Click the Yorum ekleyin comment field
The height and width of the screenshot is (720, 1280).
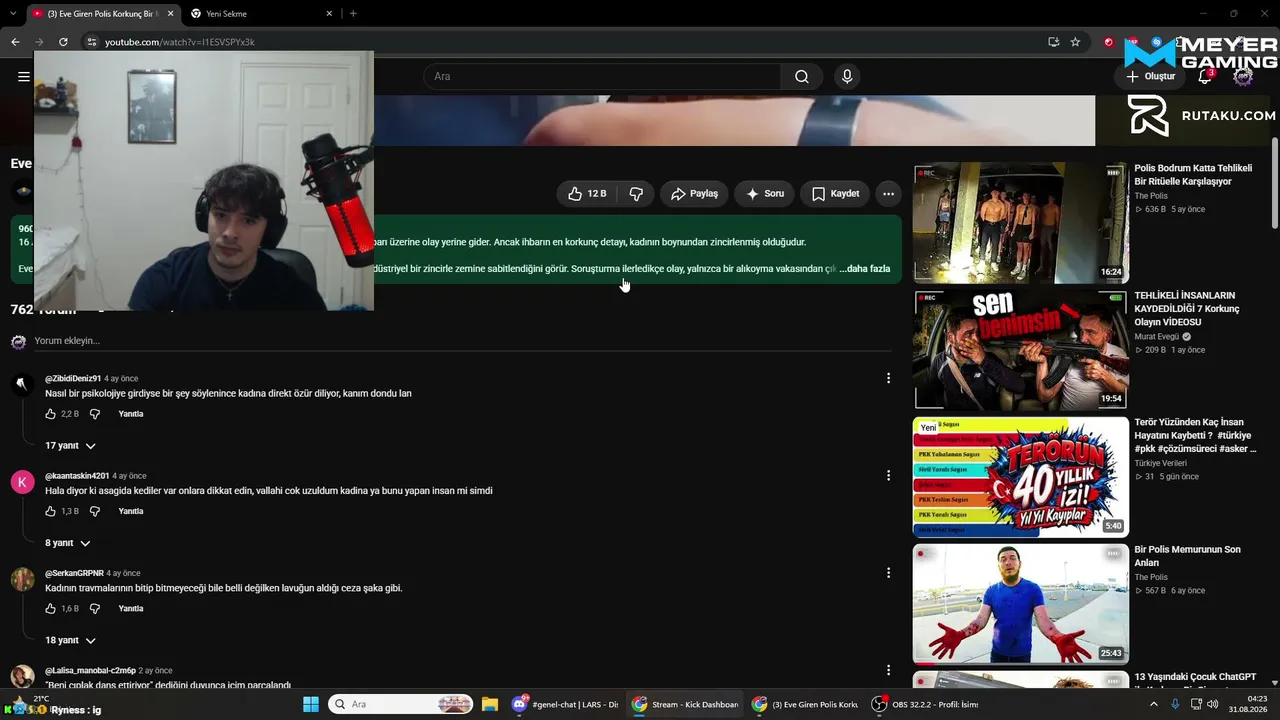coord(462,341)
